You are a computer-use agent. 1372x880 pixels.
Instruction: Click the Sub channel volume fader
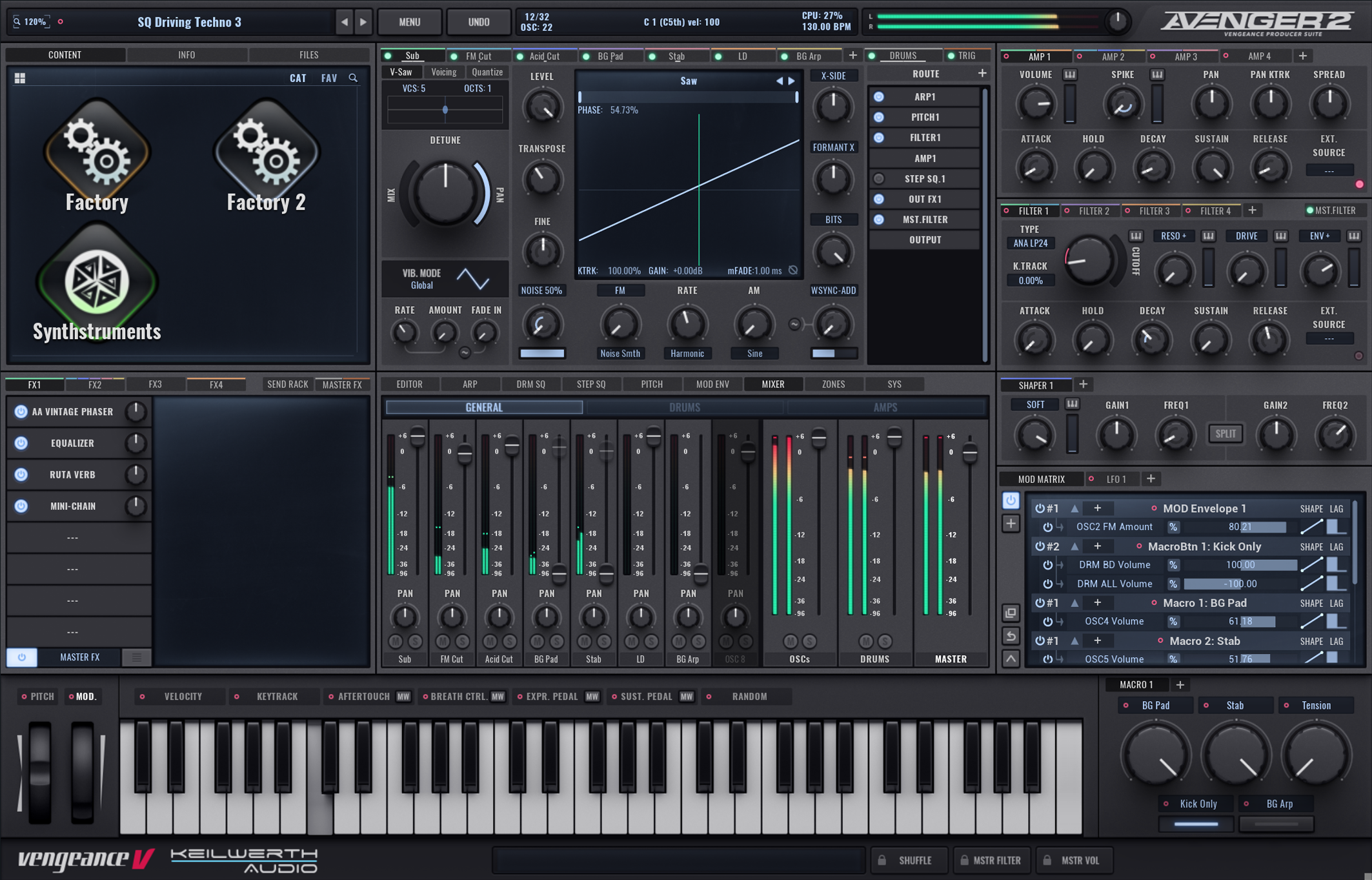418,437
